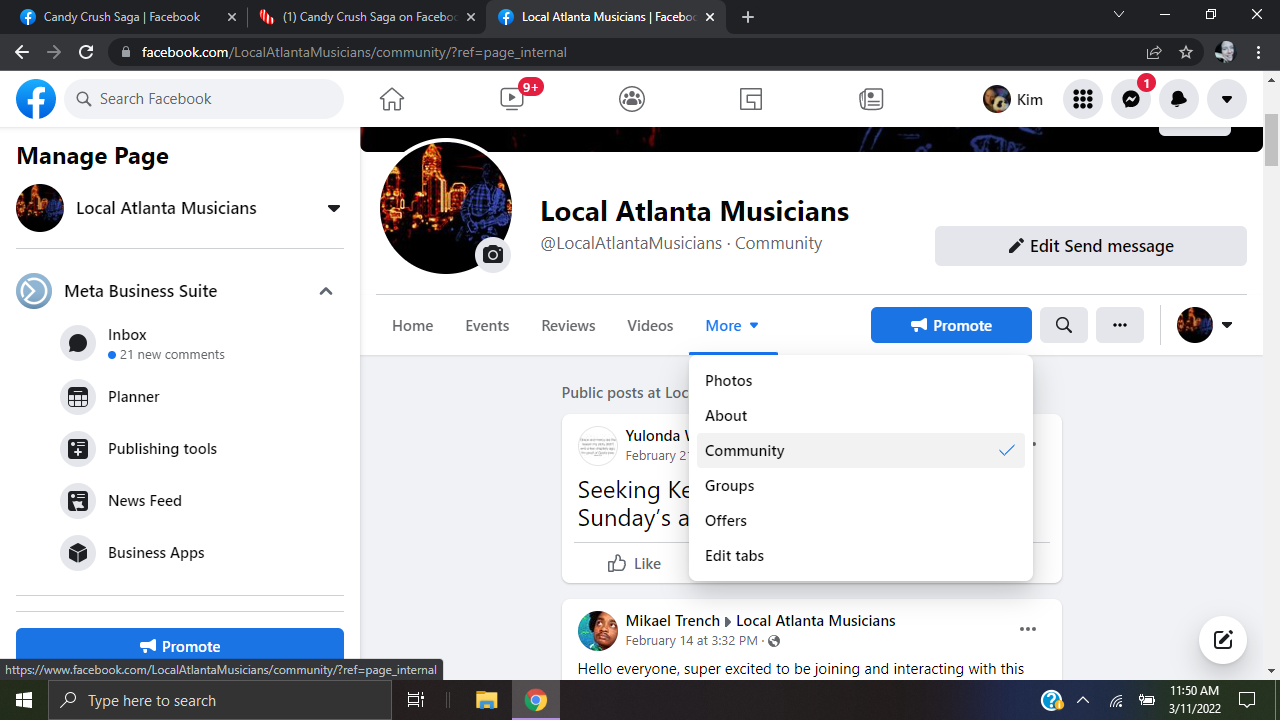Click the Chrome icon on the taskbar
Image resolution: width=1280 pixels, height=720 pixels.
click(x=536, y=700)
